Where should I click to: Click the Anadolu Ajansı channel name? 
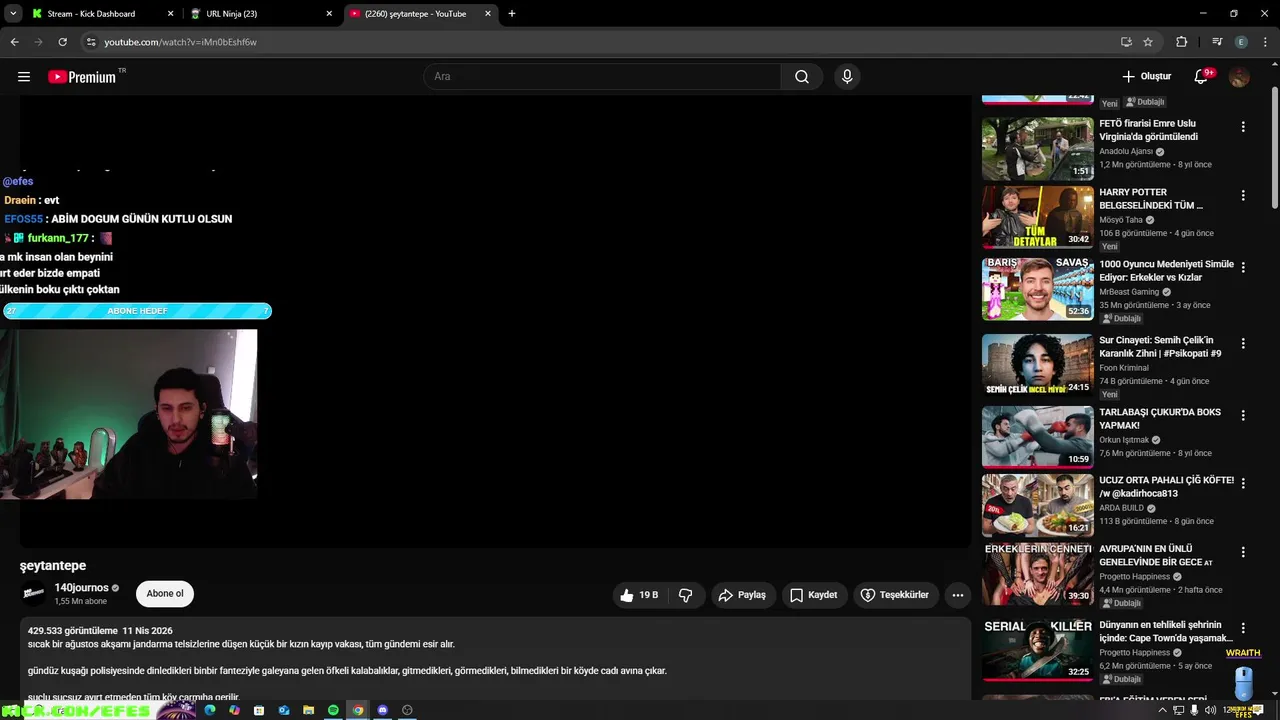tap(1126, 152)
